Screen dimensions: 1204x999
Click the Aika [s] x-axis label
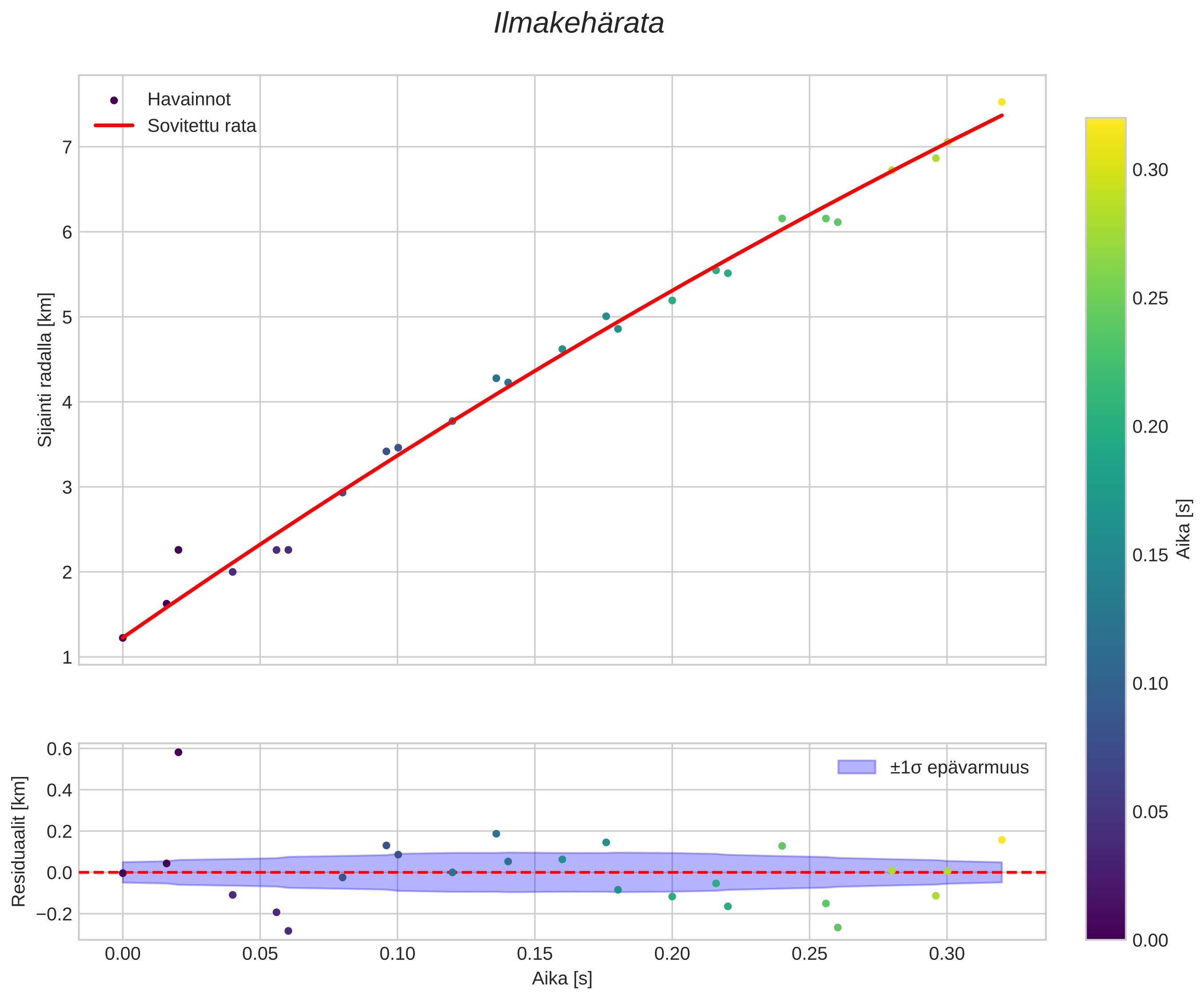[562, 979]
